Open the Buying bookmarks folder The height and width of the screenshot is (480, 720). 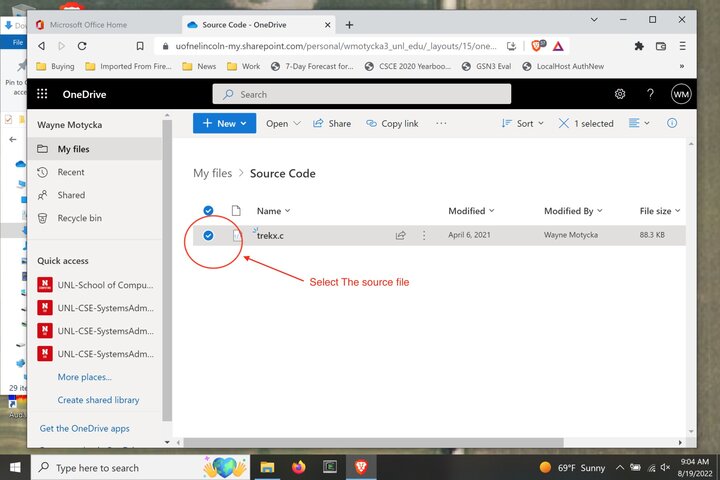pos(55,66)
